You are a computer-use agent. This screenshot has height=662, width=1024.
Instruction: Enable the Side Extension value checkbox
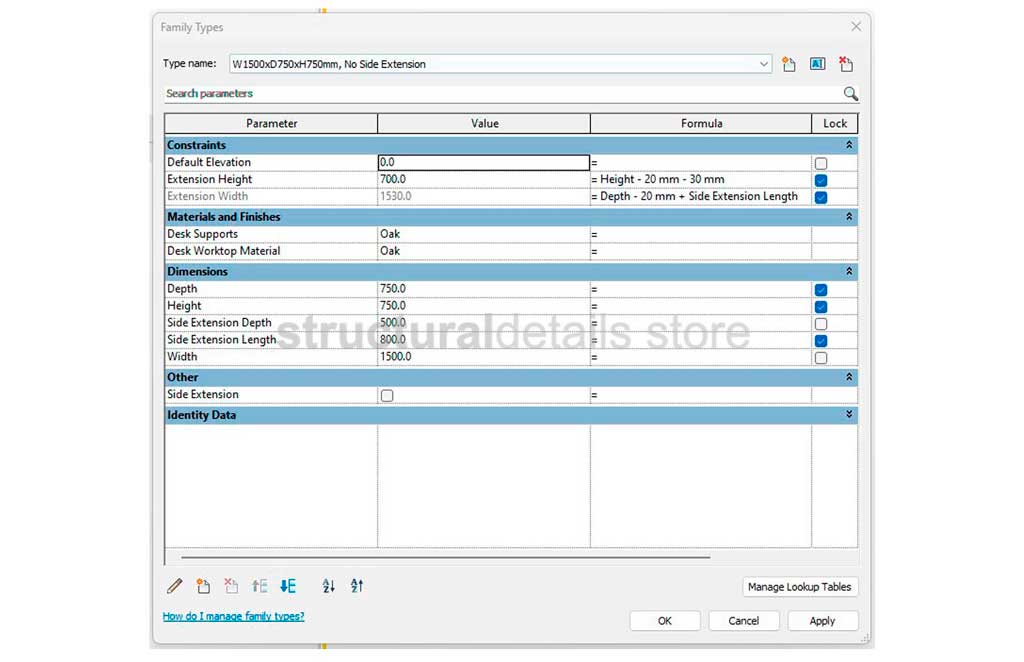pyautogui.click(x=387, y=396)
